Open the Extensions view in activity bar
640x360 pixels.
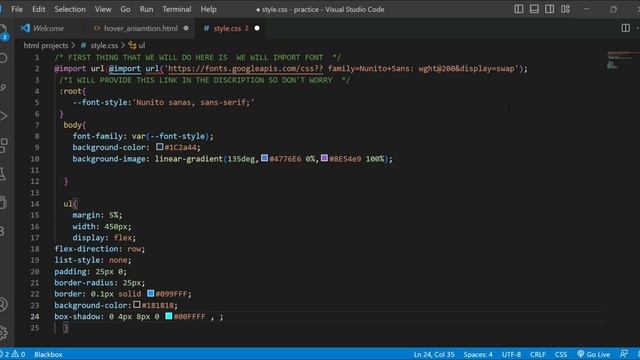[x=3, y=145]
